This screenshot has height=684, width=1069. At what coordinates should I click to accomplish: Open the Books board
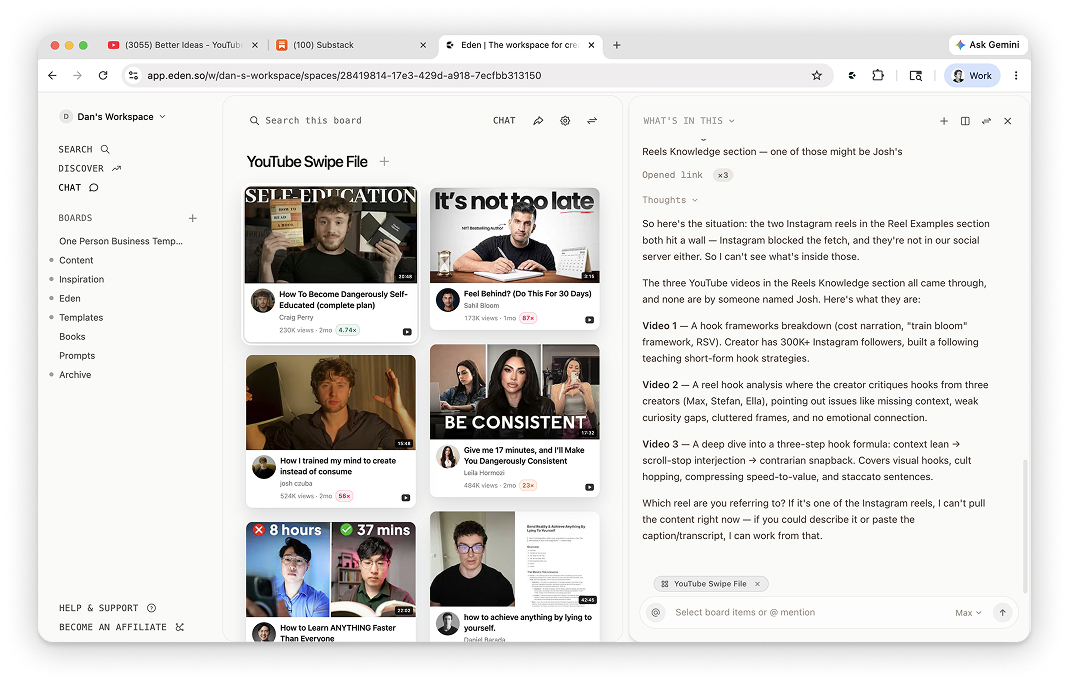click(x=72, y=336)
